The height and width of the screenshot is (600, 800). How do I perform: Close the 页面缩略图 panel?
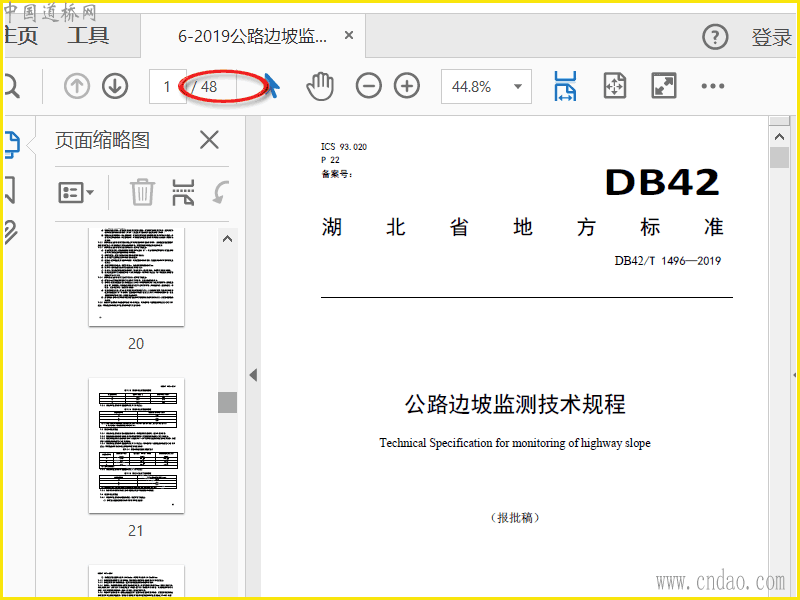[209, 140]
